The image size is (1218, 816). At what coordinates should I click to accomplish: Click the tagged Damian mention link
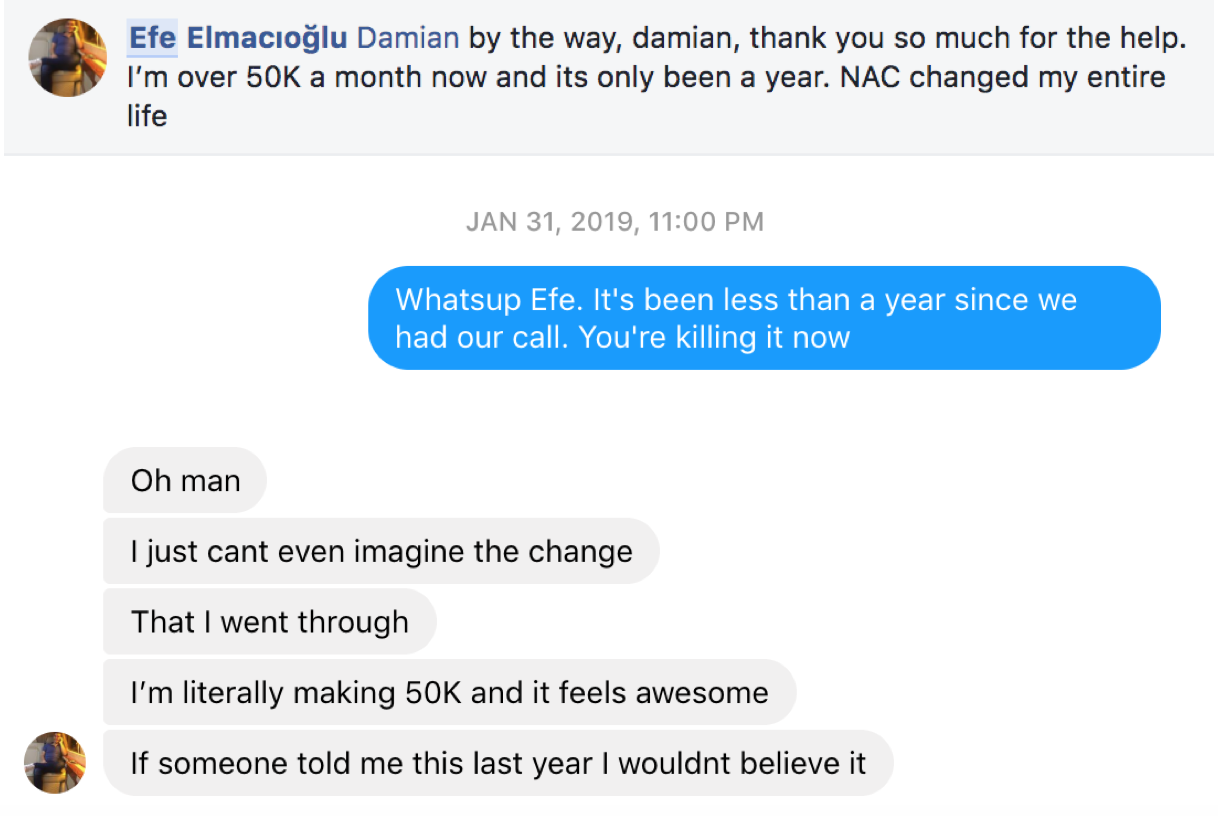click(408, 39)
